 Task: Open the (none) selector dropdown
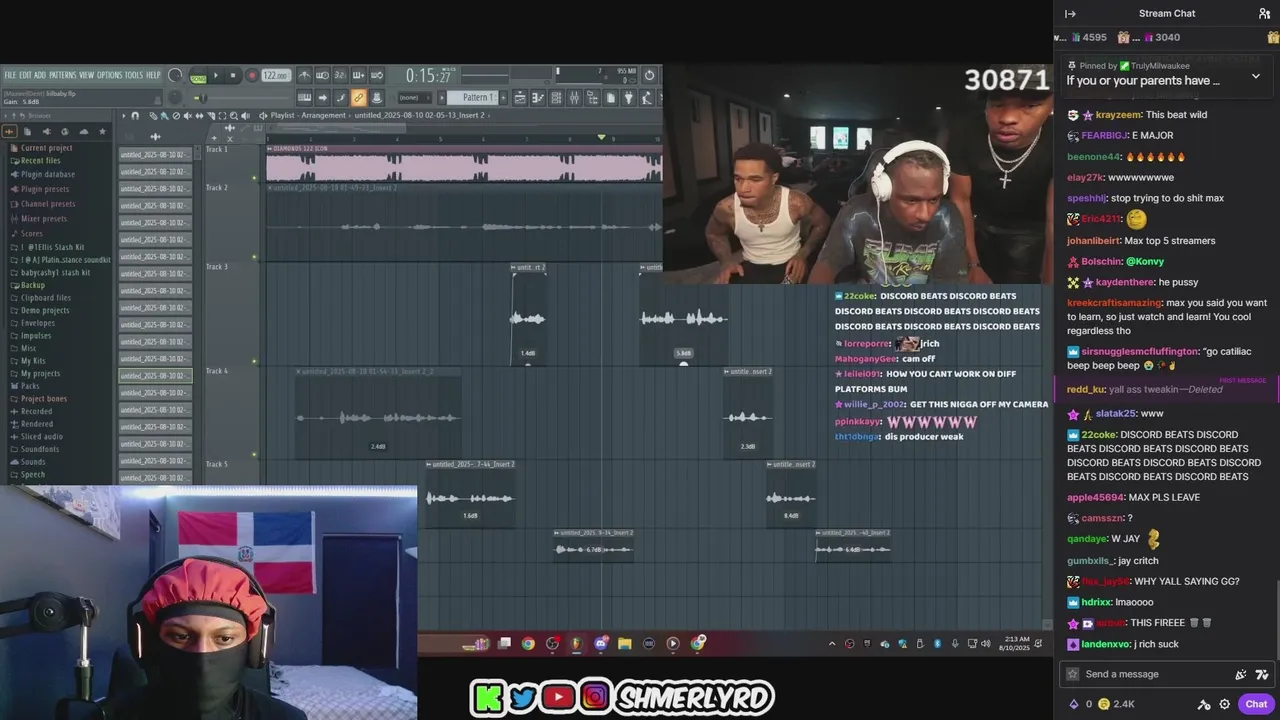click(x=415, y=98)
